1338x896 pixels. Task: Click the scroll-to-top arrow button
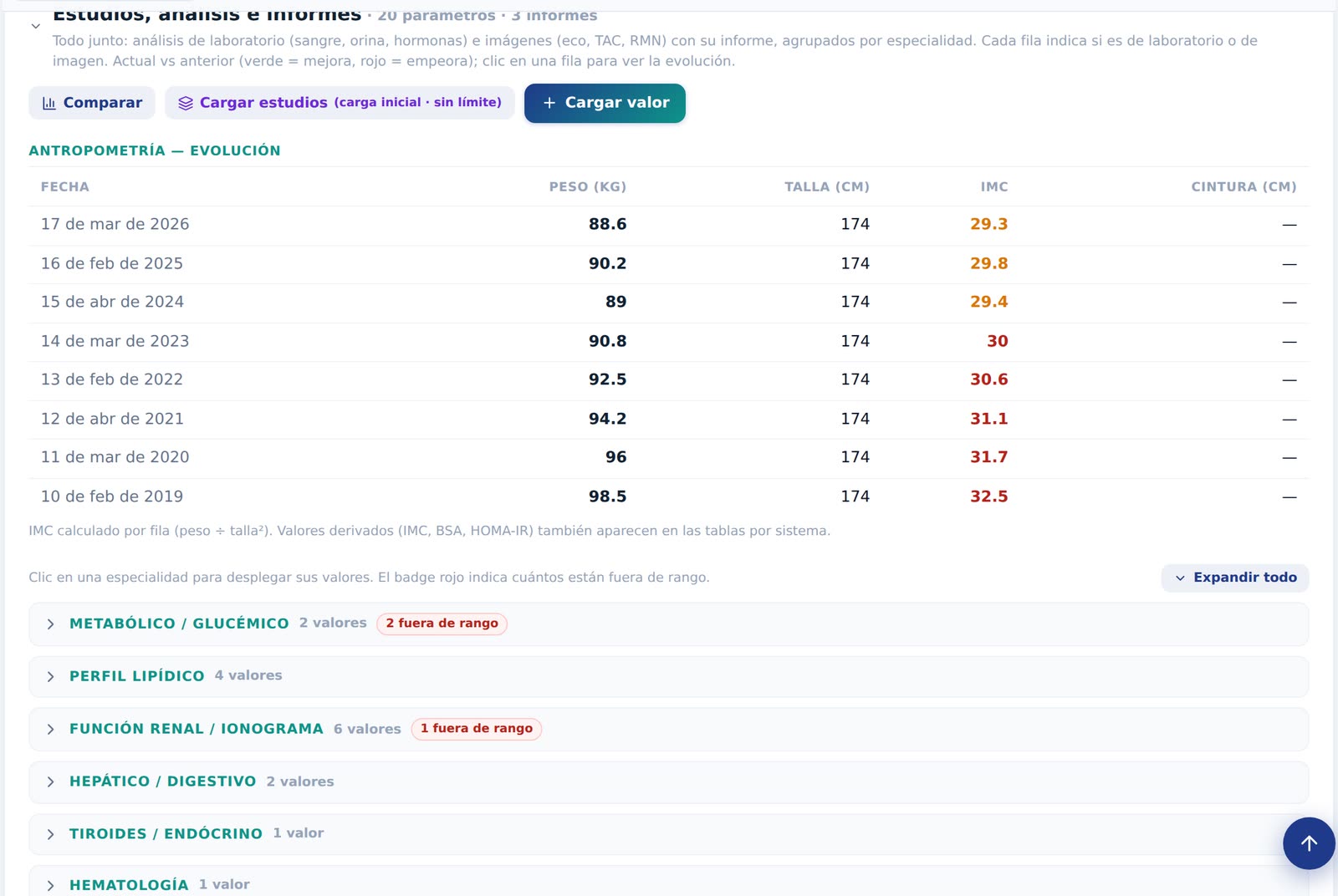(x=1309, y=843)
